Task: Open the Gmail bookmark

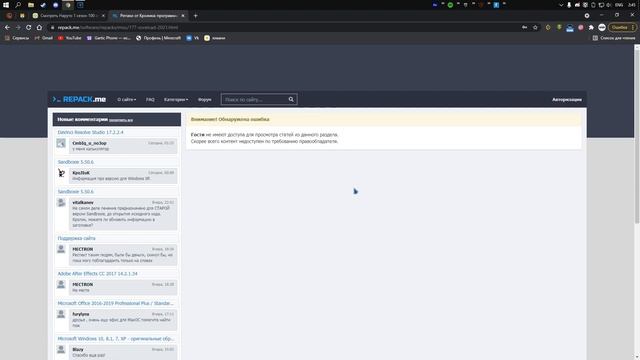Action: pyautogui.click(x=44, y=38)
